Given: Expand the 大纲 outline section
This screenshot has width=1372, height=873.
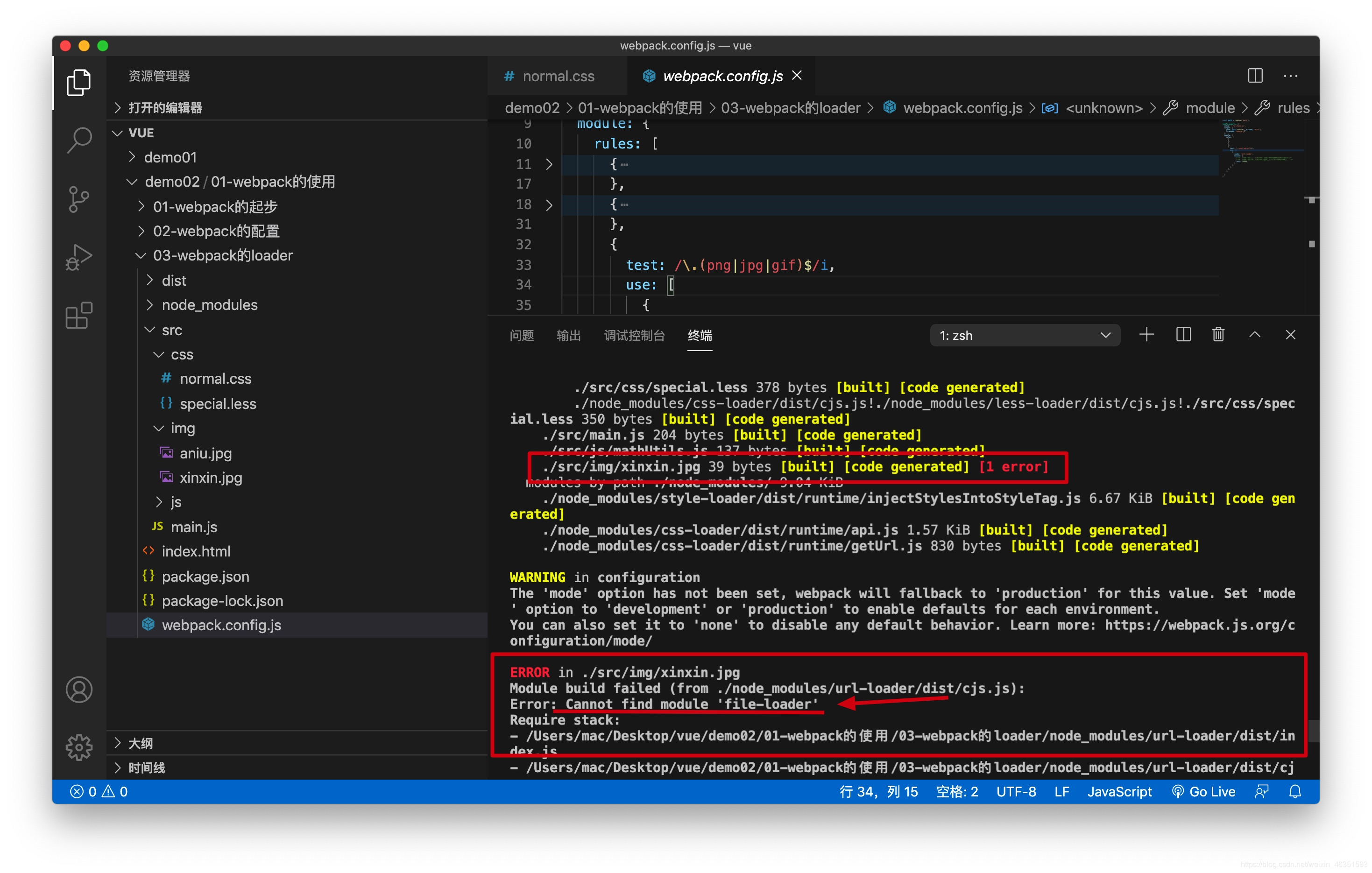Looking at the screenshot, I should pos(297,743).
